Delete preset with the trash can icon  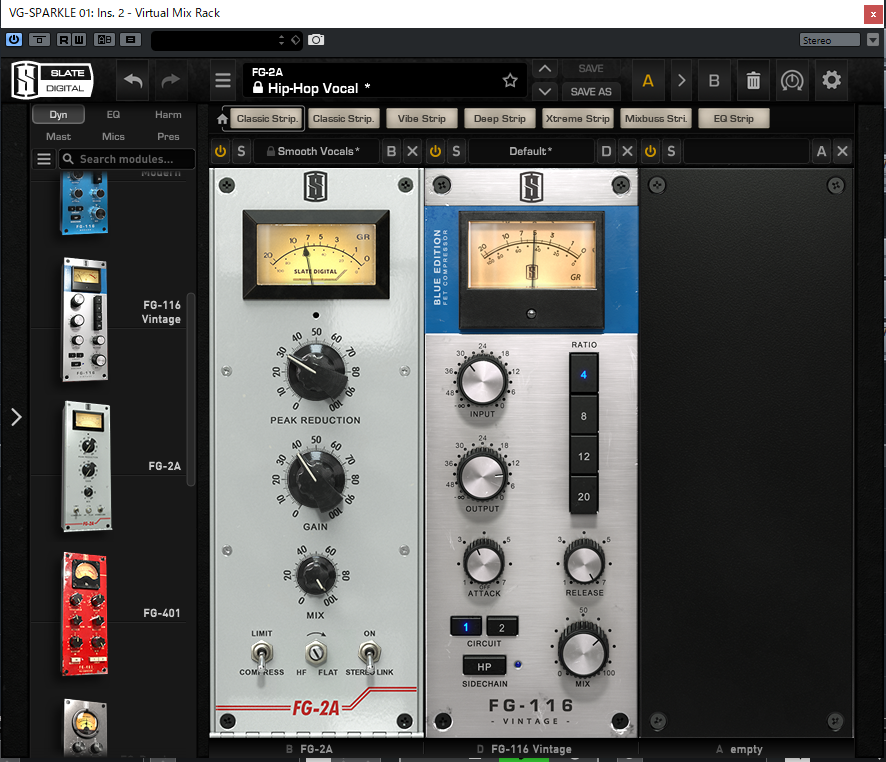coord(753,81)
